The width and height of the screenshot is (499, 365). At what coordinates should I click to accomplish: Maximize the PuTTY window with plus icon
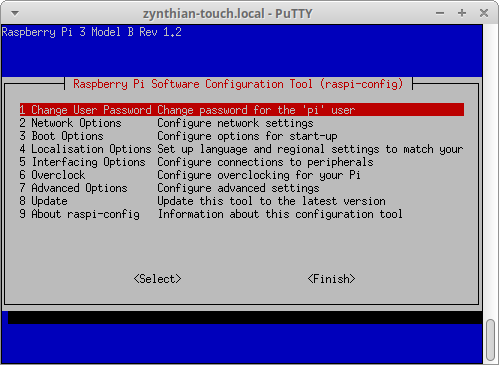(x=462, y=13)
